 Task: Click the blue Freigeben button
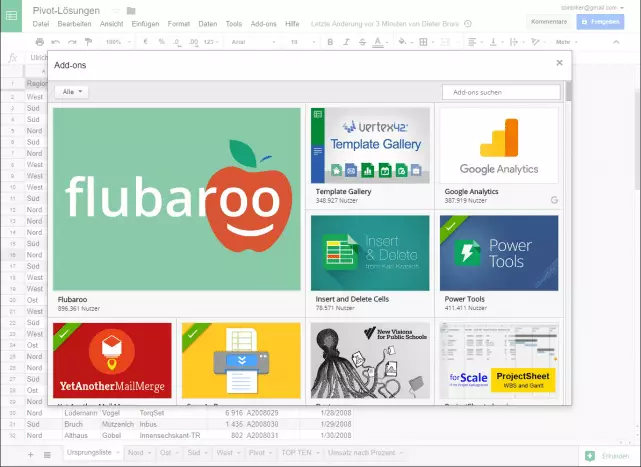600,21
